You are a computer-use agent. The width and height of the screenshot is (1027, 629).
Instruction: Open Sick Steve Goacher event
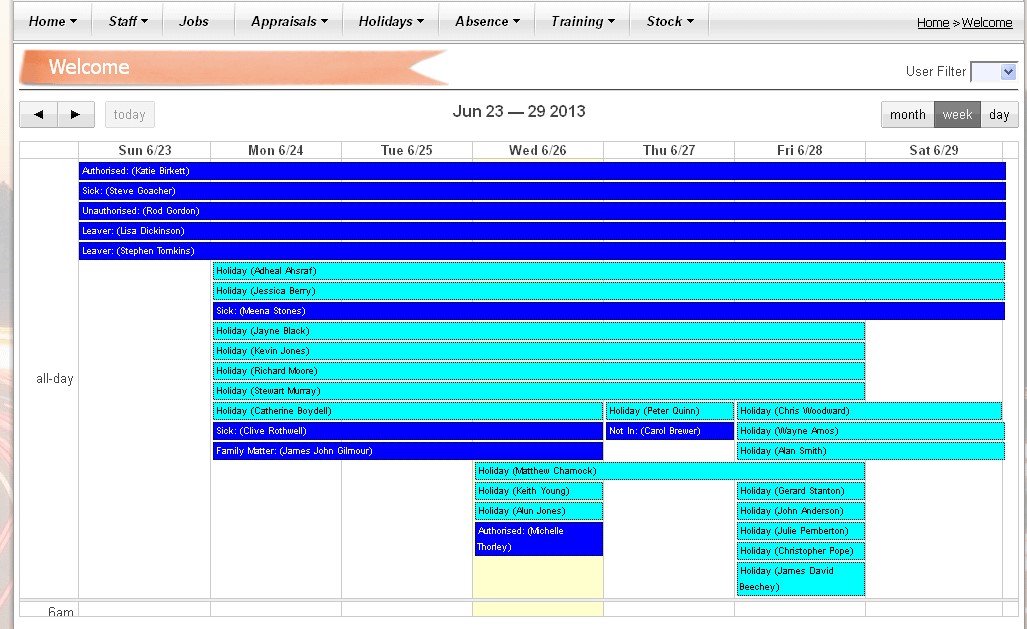point(542,191)
